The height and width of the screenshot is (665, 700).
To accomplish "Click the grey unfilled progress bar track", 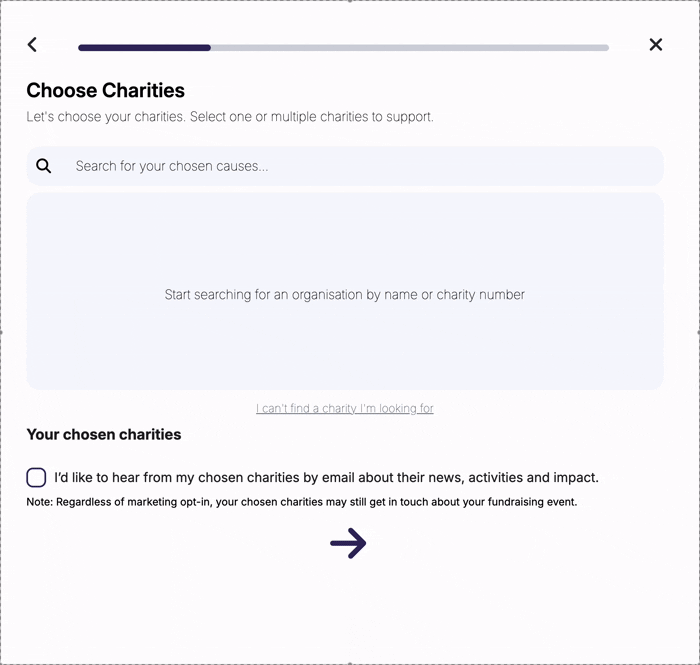I will coord(410,47).
